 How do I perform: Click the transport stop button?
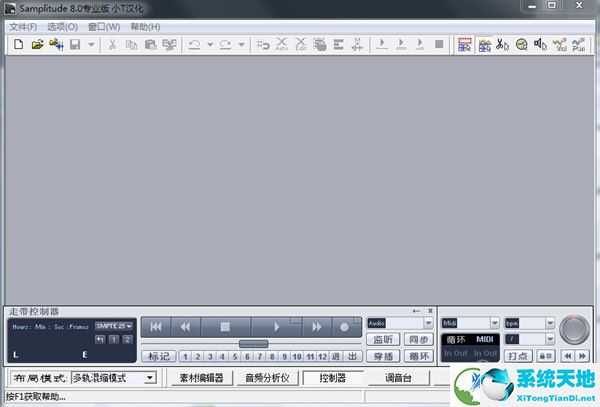(225, 327)
